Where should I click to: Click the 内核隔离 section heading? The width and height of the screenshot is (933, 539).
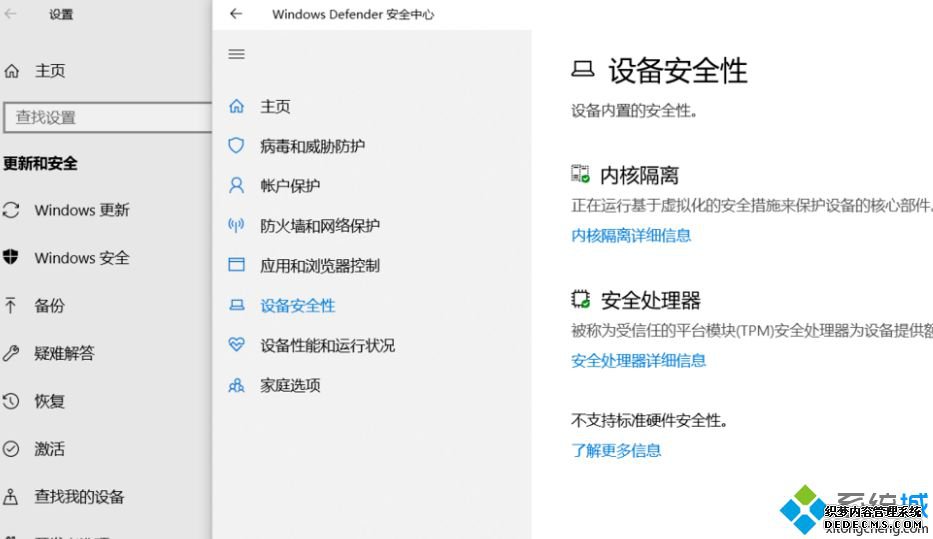click(x=639, y=175)
